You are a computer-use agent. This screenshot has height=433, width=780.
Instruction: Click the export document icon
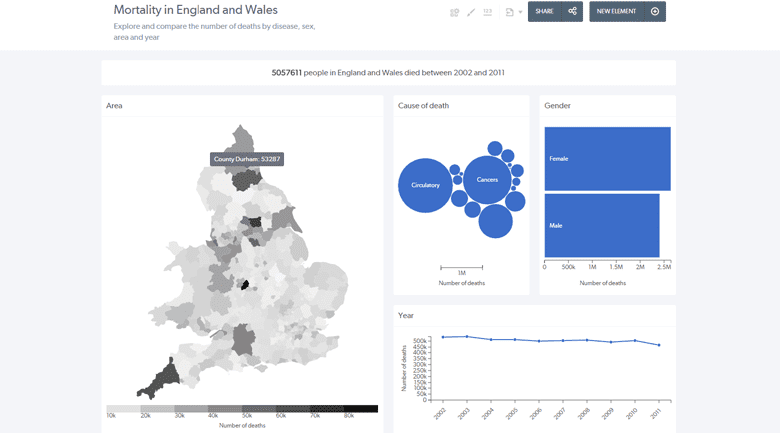[509, 12]
